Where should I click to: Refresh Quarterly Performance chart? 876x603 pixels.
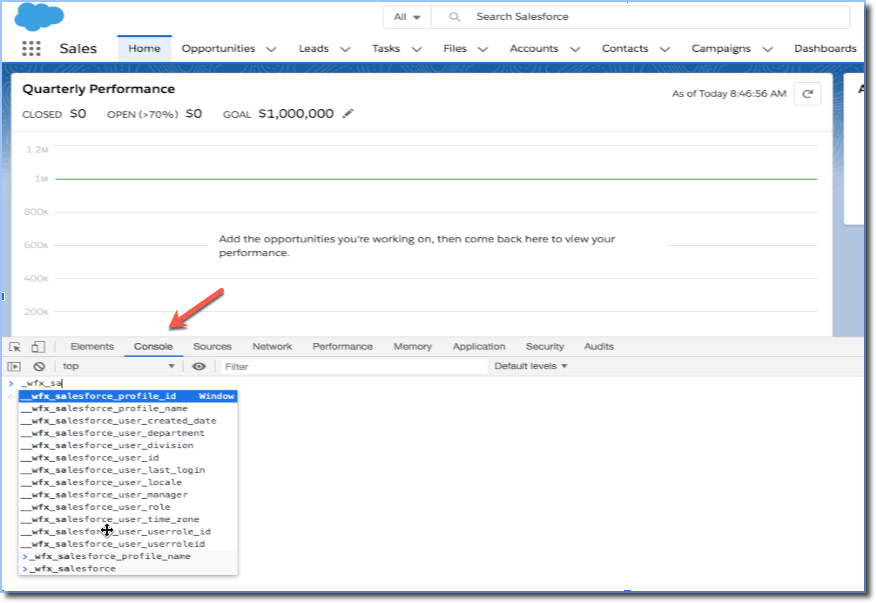click(807, 94)
